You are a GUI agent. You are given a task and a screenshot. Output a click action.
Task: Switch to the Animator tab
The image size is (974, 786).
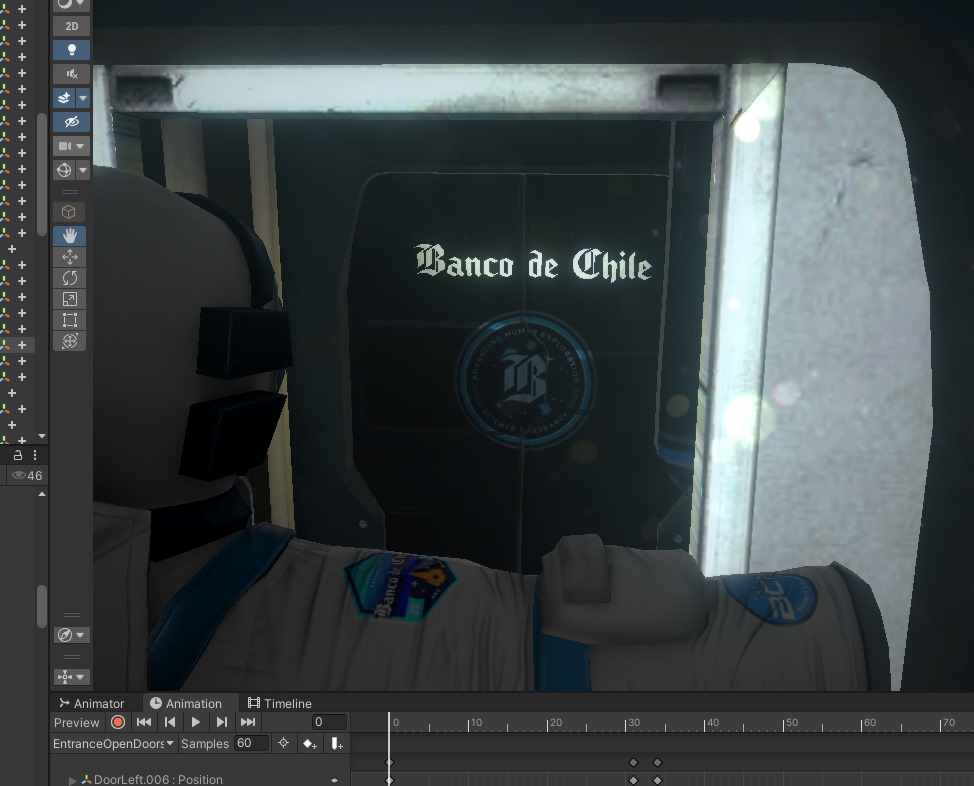(x=92, y=703)
